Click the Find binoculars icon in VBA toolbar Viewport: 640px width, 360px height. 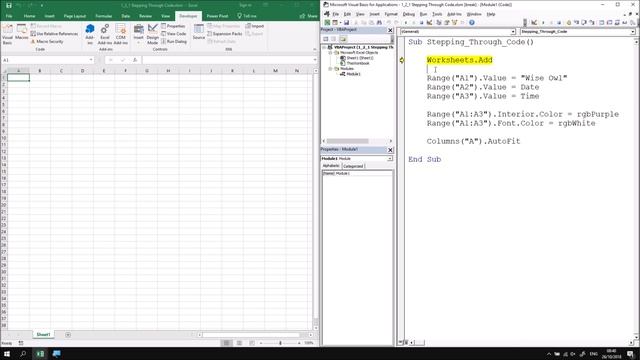coord(379,23)
